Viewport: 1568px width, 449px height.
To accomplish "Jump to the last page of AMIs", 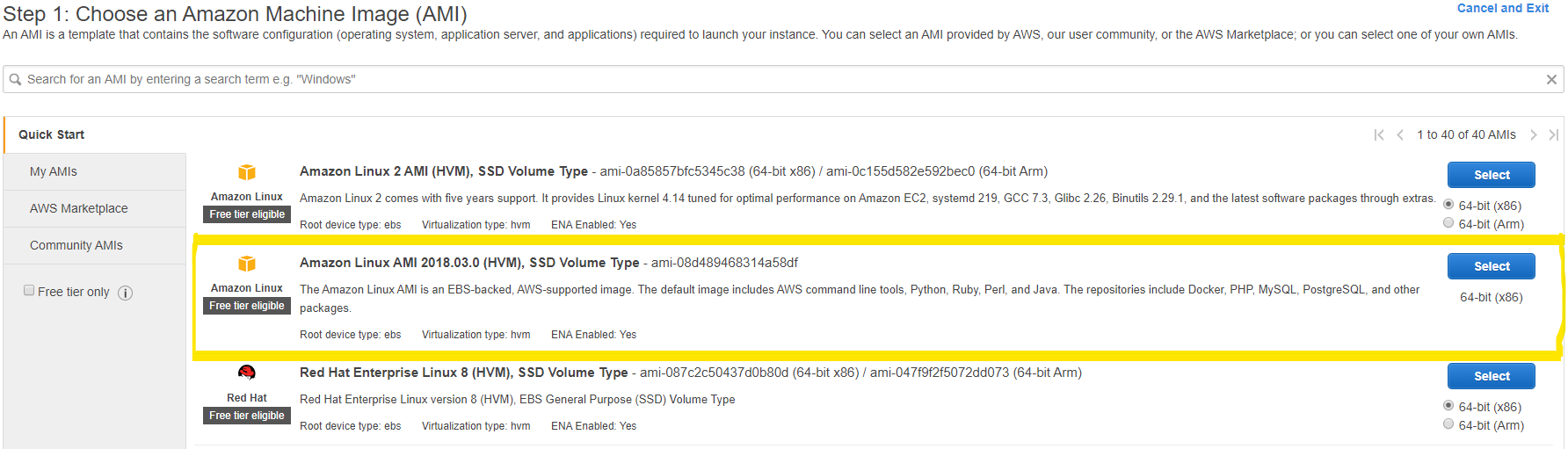I will 1553,134.
